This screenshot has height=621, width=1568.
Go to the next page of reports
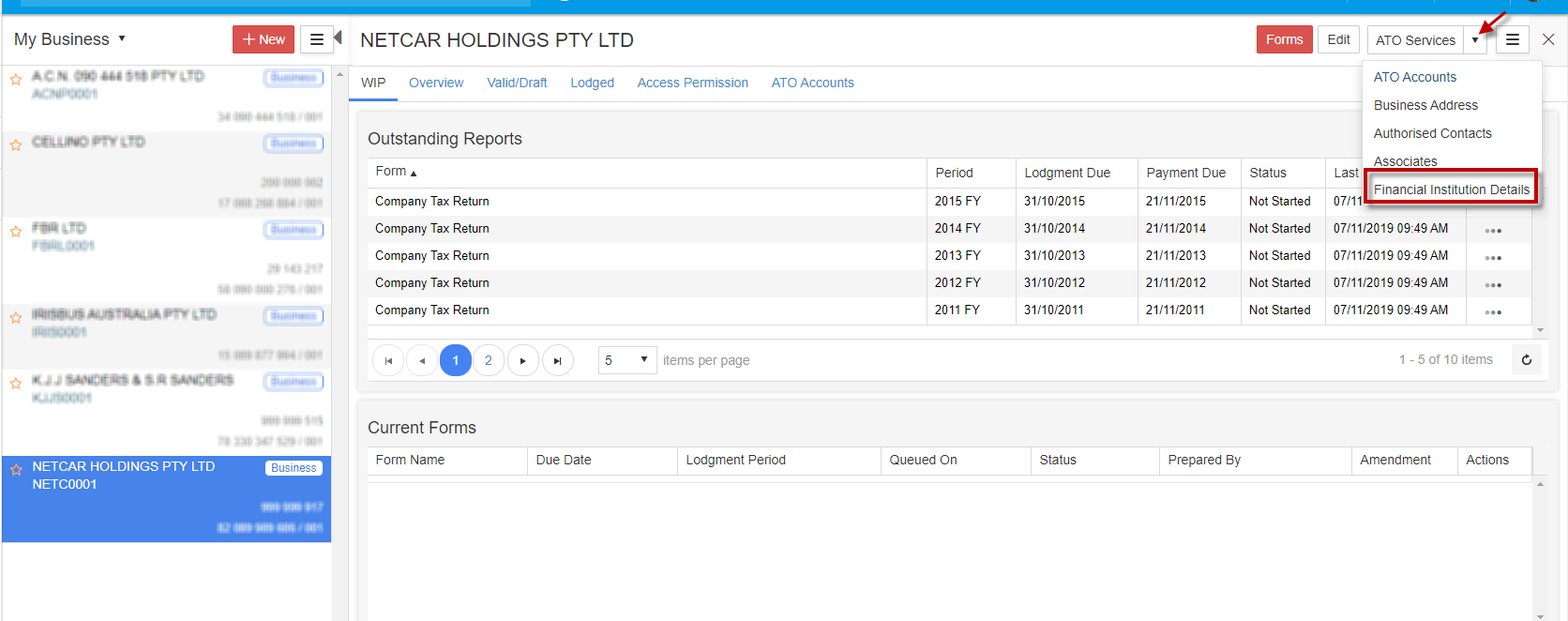(522, 360)
